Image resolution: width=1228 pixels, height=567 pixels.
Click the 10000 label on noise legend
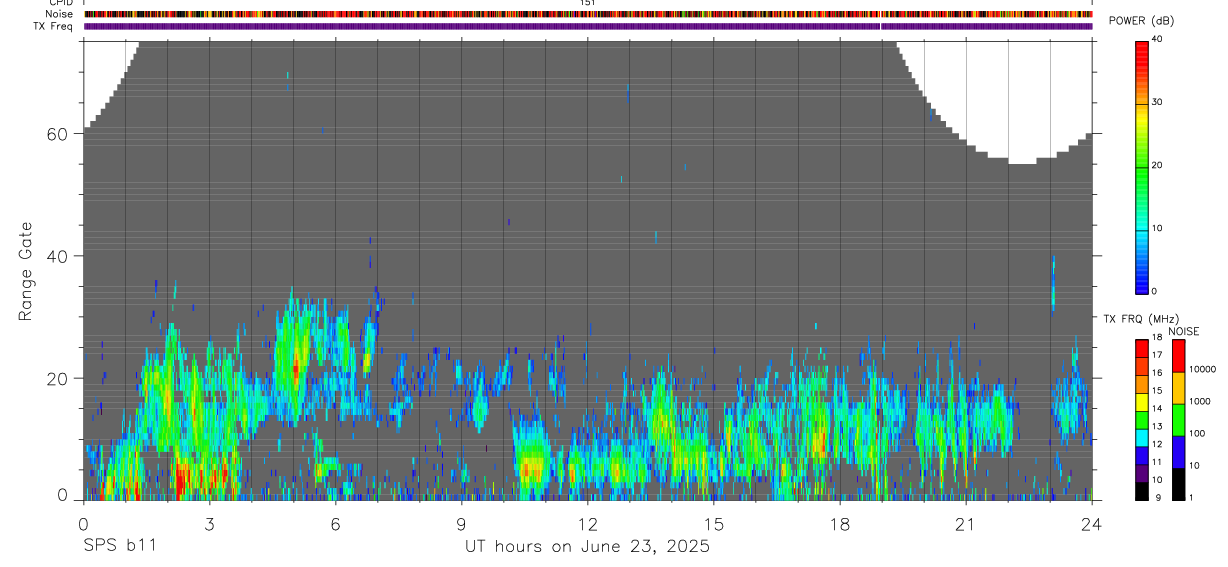point(1203,369)
